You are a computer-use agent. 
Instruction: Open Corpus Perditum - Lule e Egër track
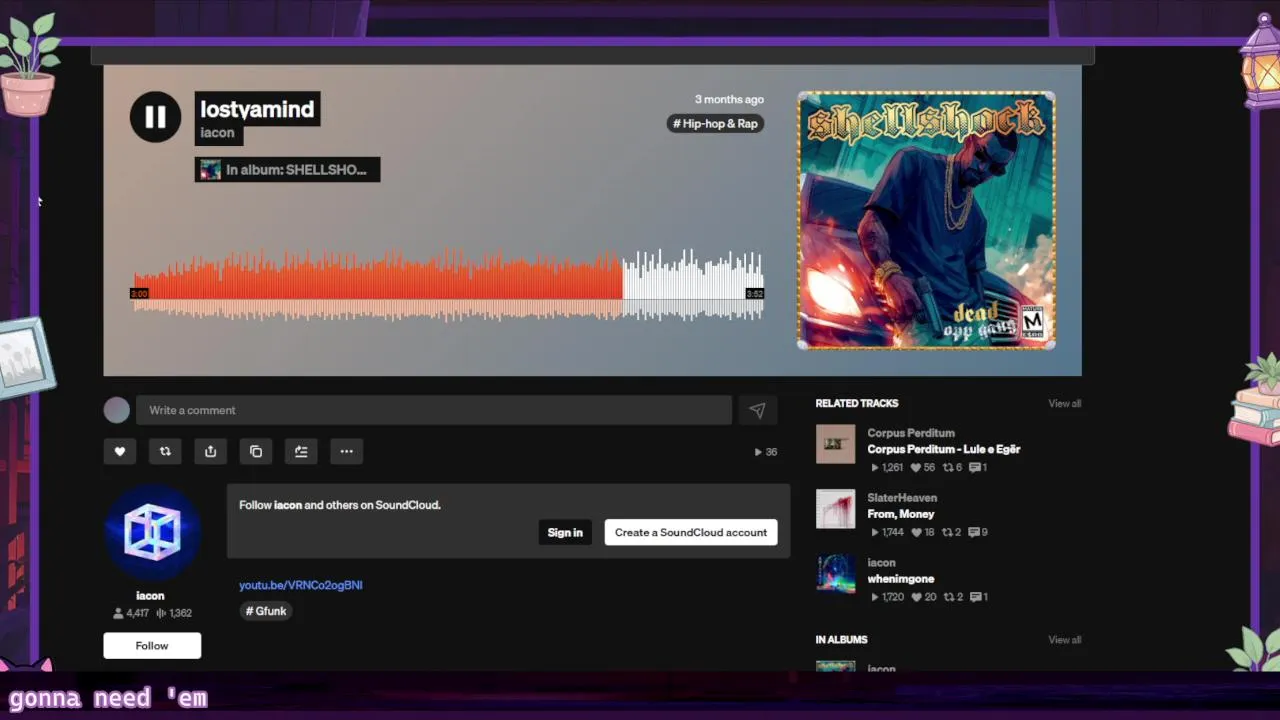(944, 449)
